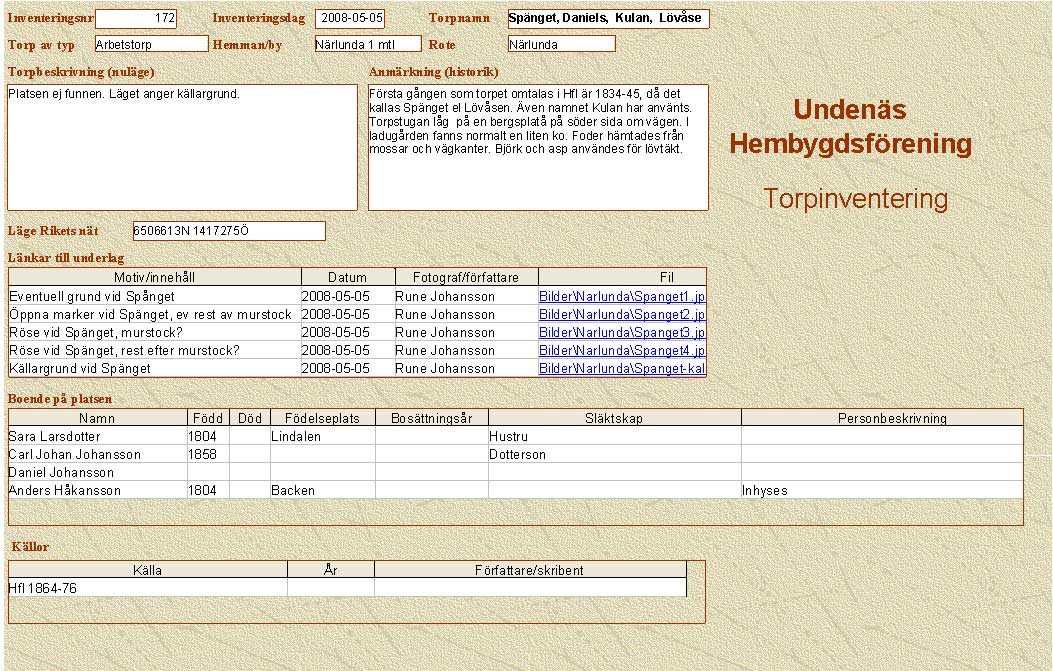Select the Hemman/by field Närlunda 1 mtl
This screenshot has width=1053, height=671.
click(x=367, y=44)
